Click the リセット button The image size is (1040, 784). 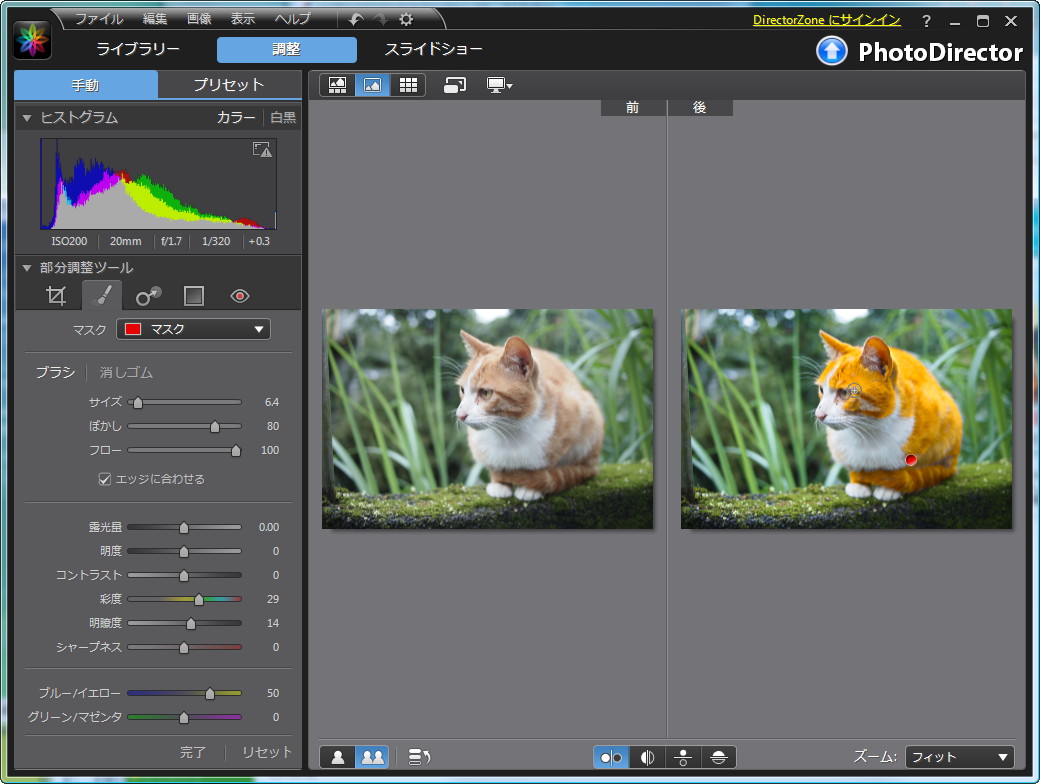(x=266, y=752)
